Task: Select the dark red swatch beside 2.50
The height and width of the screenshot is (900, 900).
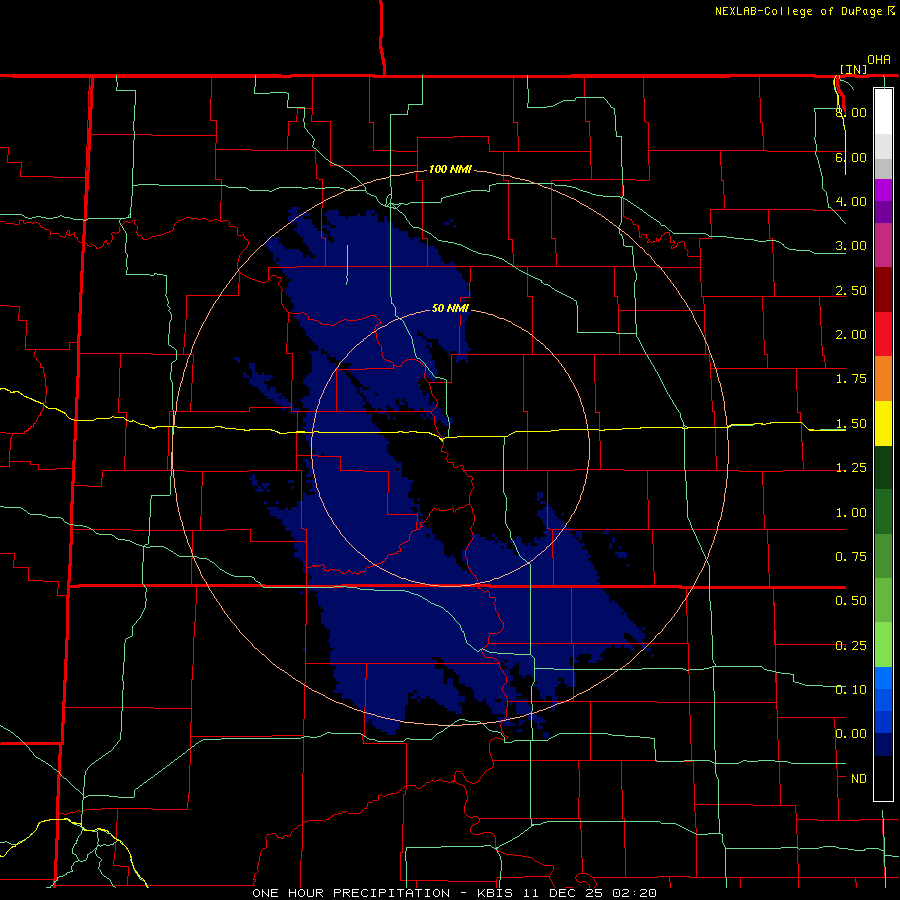Action: [x=883, y=290]
